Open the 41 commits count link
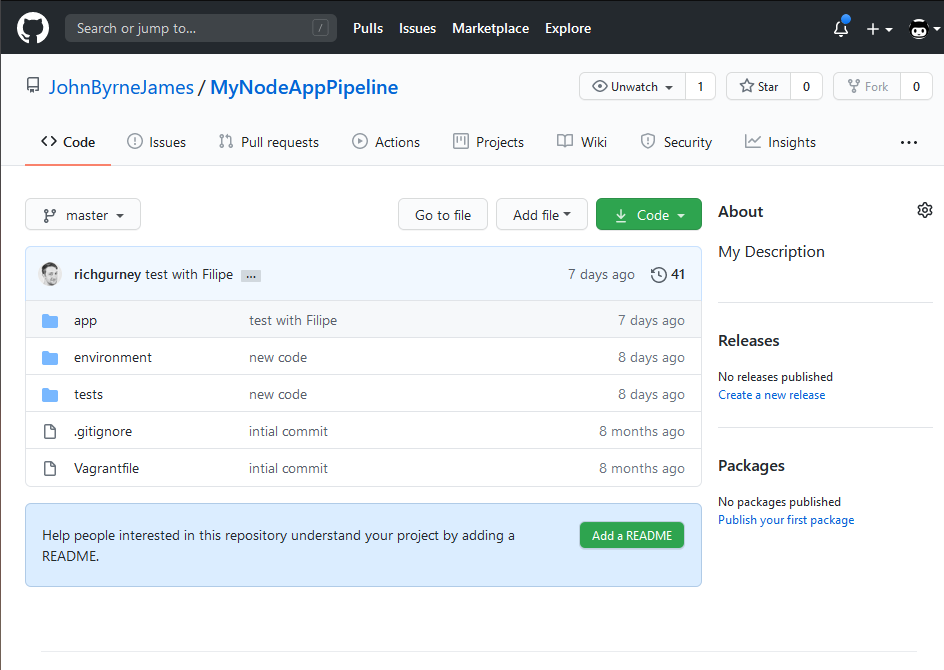Image resolution: width=944 pixels, height=670 pixels. tap(668, 275)
